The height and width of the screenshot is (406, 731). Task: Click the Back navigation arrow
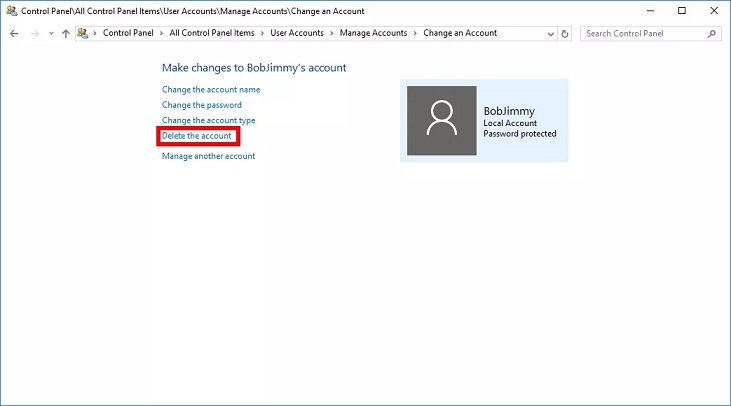(x=14, y=33)
